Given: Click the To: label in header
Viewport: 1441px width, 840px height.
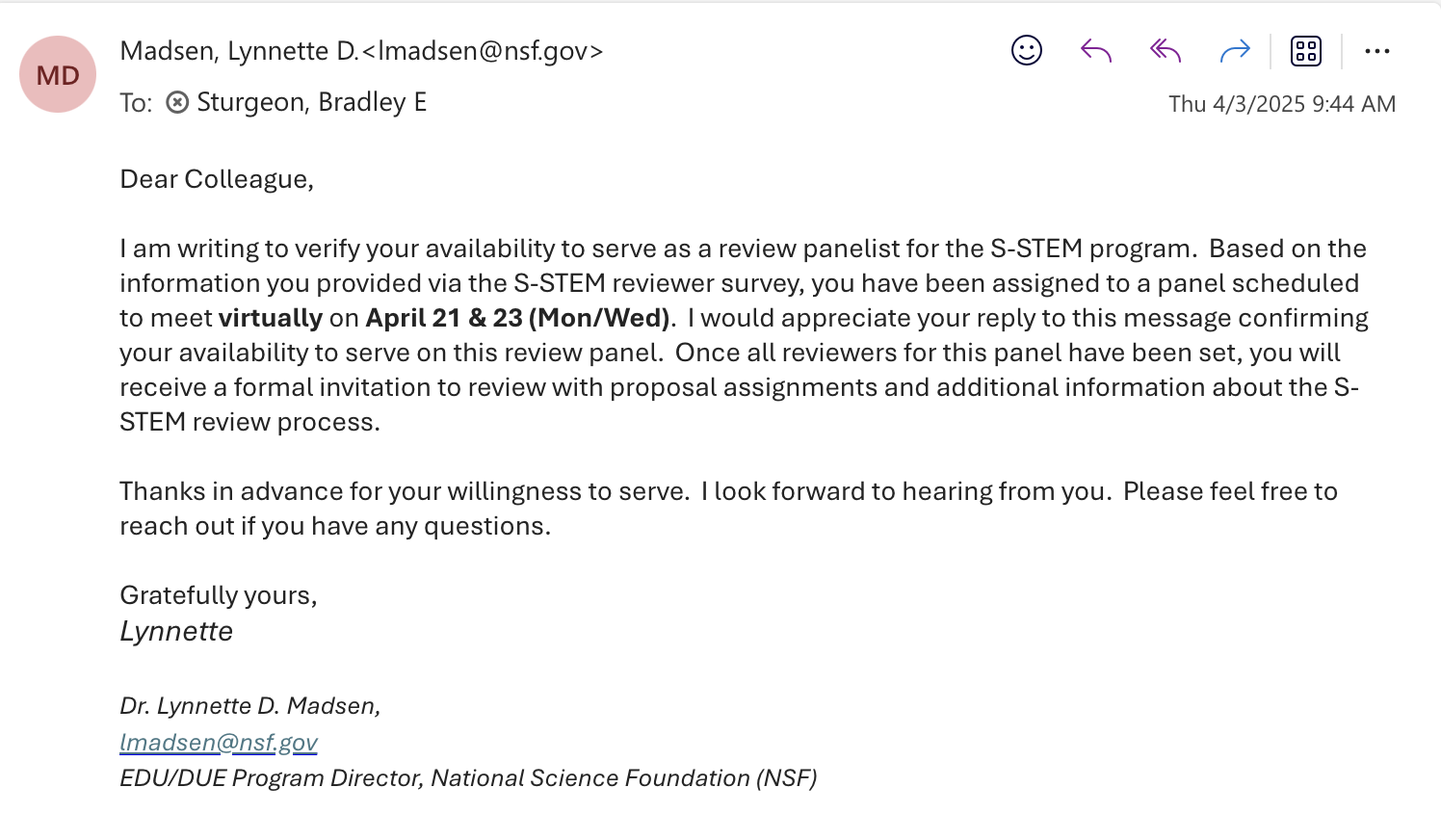Looking at the screenshot, I should click(136, 103).
